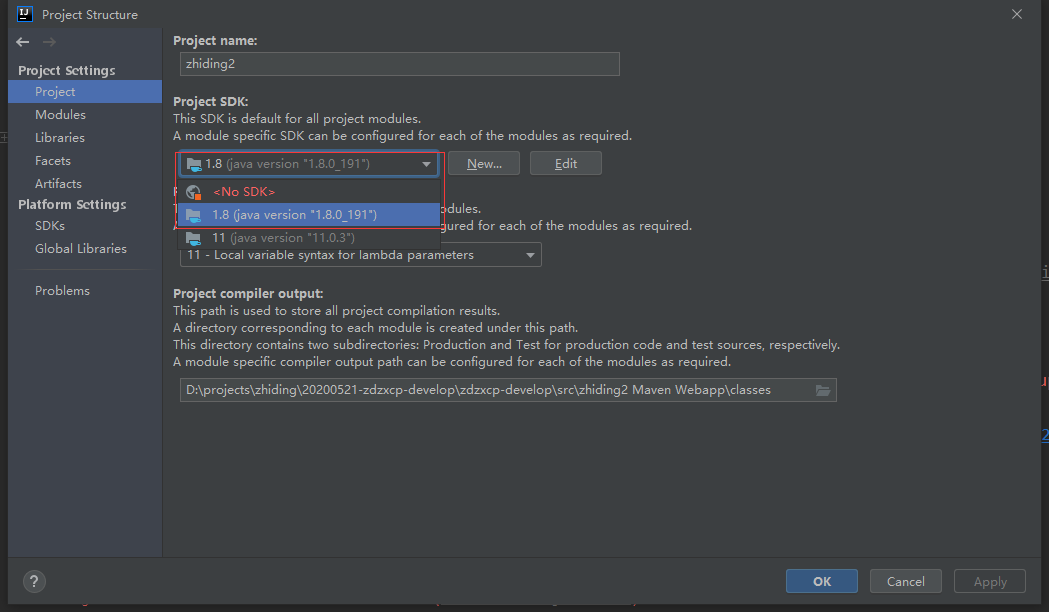Click the Cancel button
Viewport: 1049px width, 612px height.
pyautogui.click(x=906, y=581)
